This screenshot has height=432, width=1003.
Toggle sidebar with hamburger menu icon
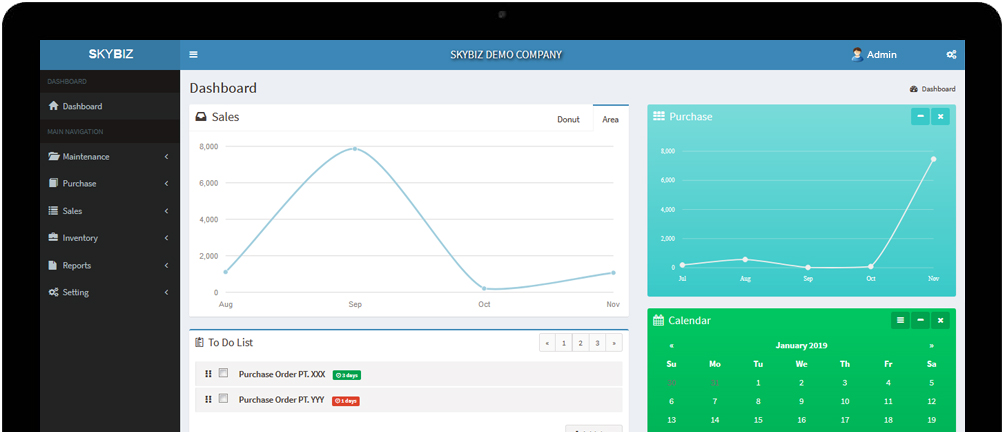coord(193,54)
